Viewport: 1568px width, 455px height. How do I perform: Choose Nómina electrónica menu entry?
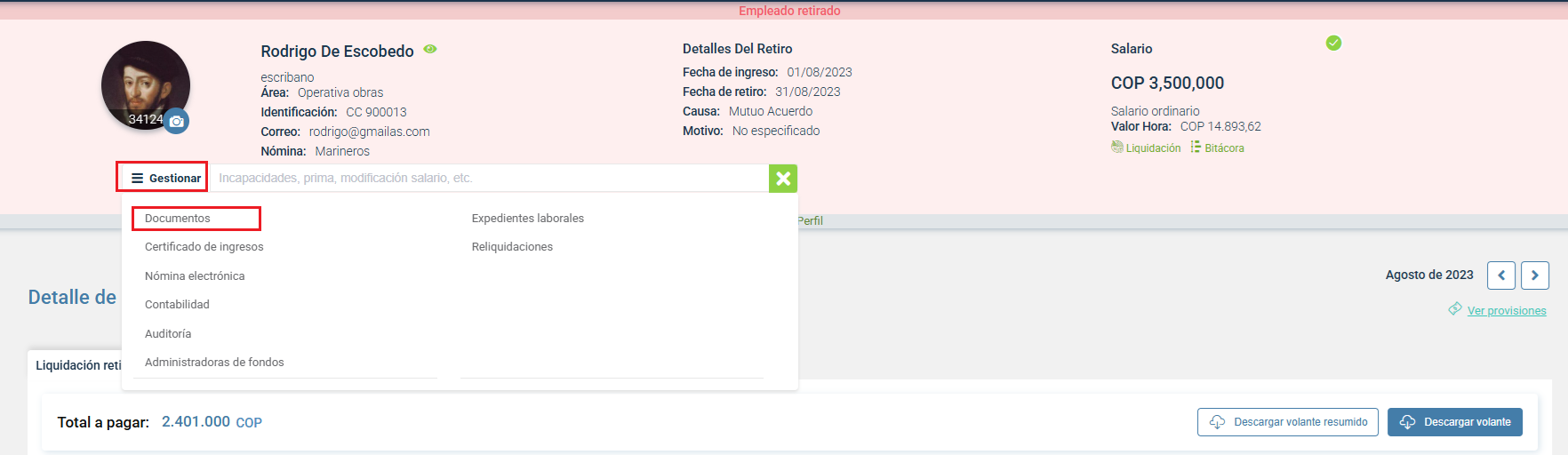[195, 276]
